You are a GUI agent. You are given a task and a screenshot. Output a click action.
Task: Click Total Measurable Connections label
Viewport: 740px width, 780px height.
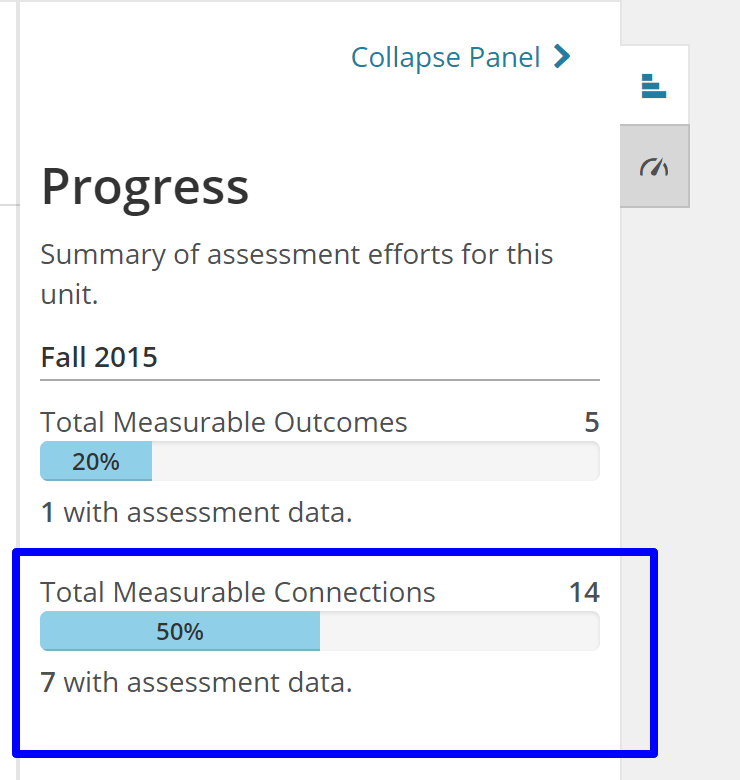point(238,592)
